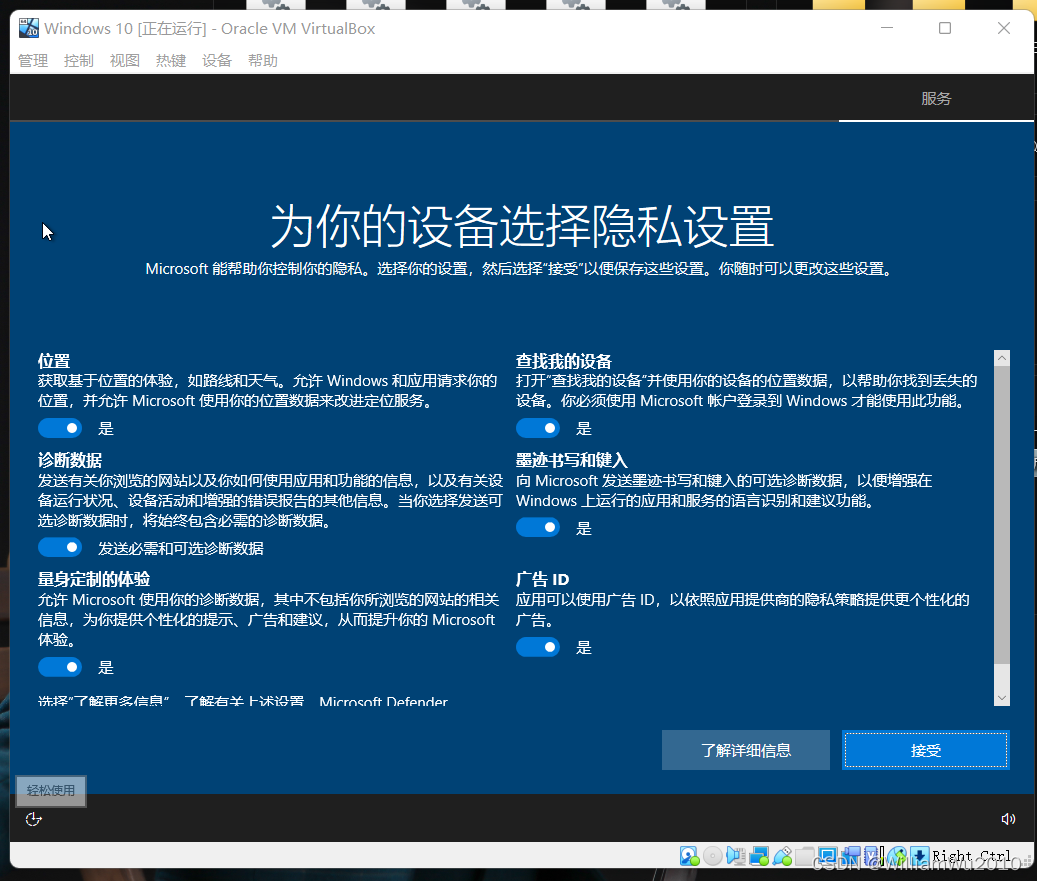The image size is (1037, 881).
Task: Click the optical disc status icon
Action: (x=713, y=856)
